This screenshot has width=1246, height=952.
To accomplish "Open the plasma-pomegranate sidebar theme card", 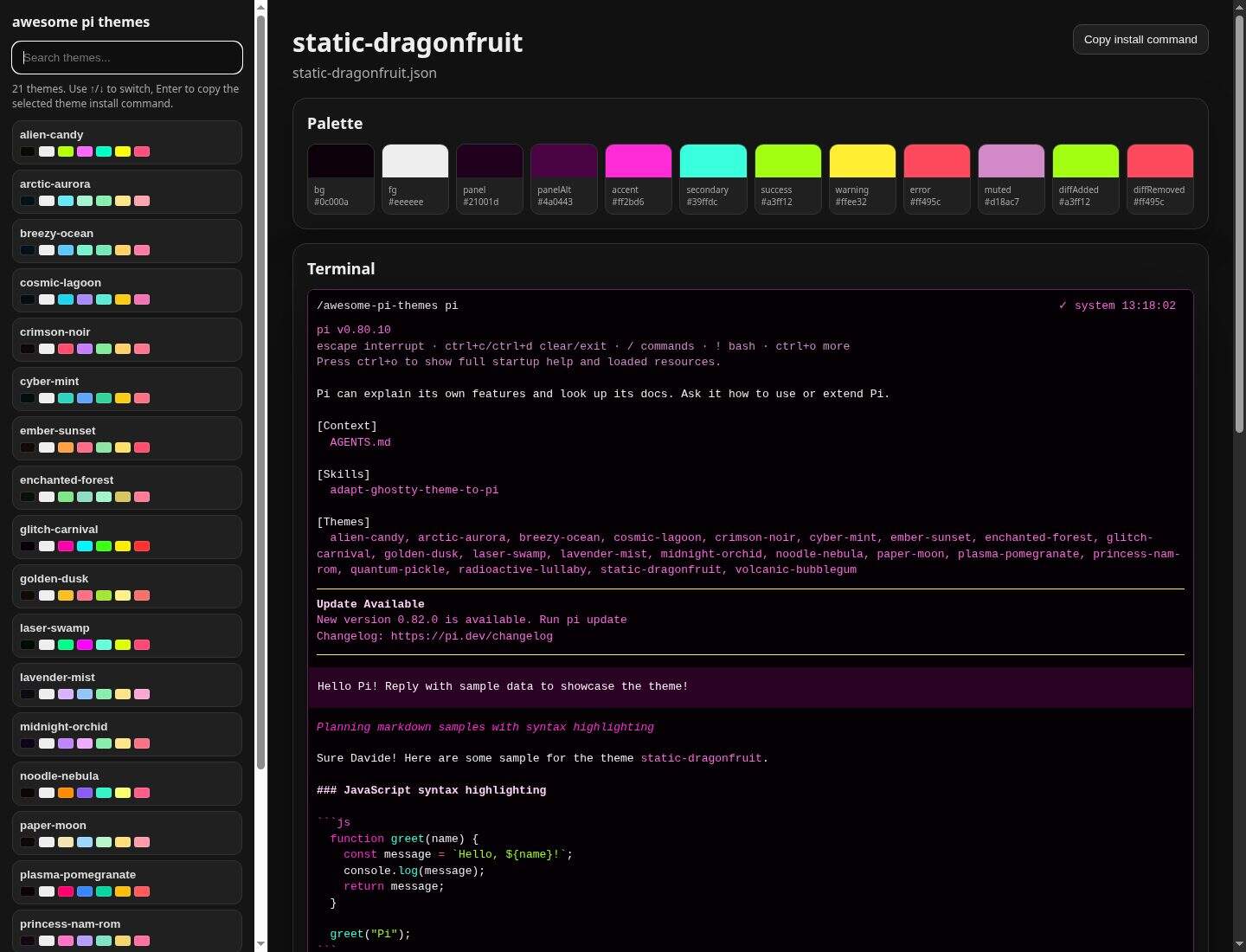I will 127,883.
